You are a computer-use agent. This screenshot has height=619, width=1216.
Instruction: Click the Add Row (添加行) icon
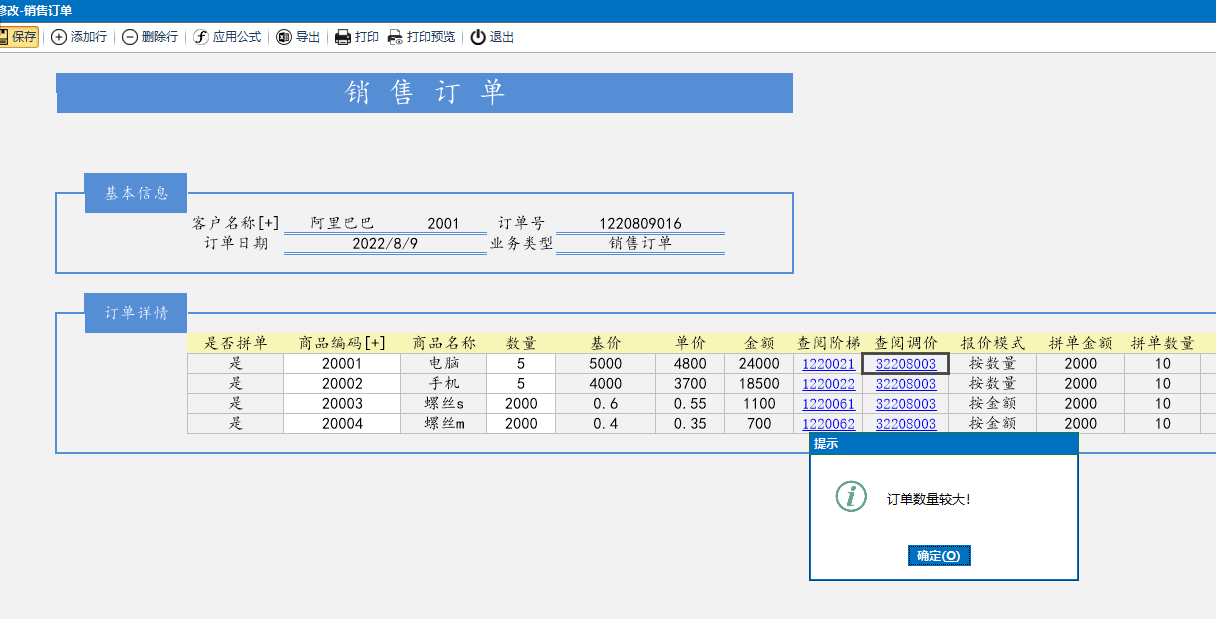point(59,37)
